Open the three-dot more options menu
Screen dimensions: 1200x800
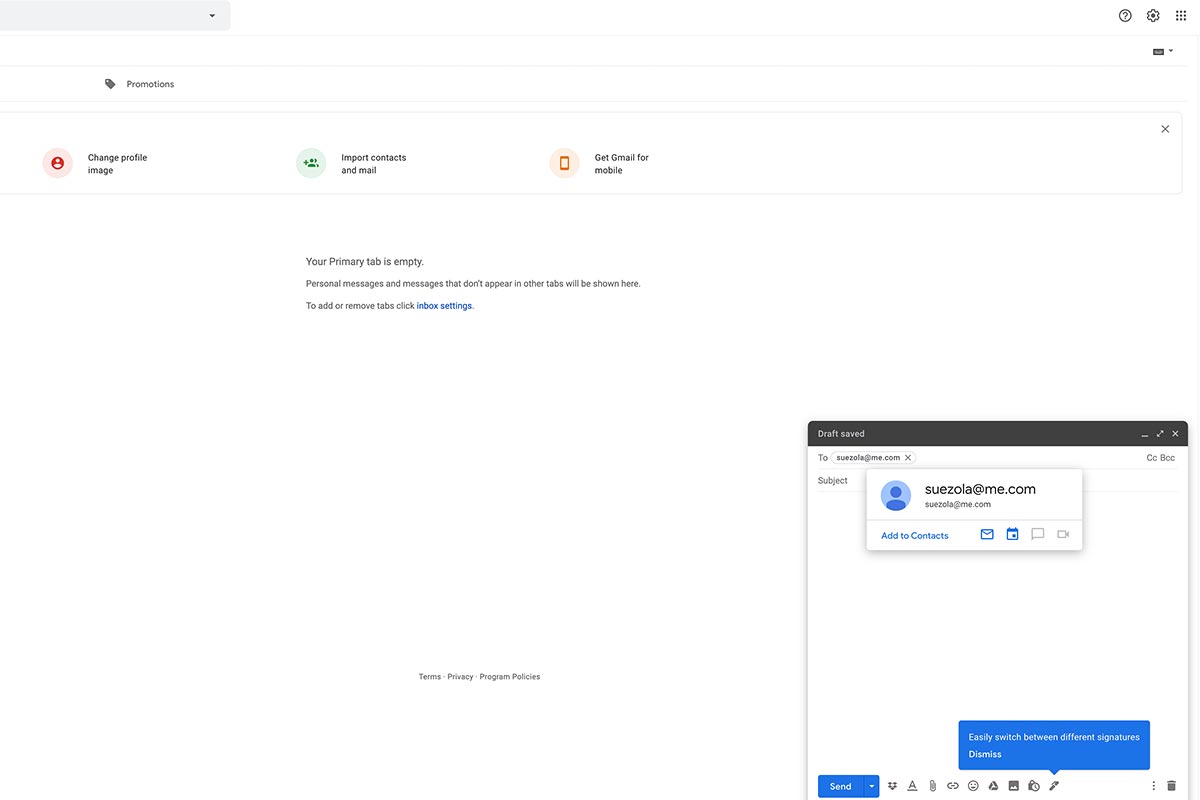[1153, 786]
